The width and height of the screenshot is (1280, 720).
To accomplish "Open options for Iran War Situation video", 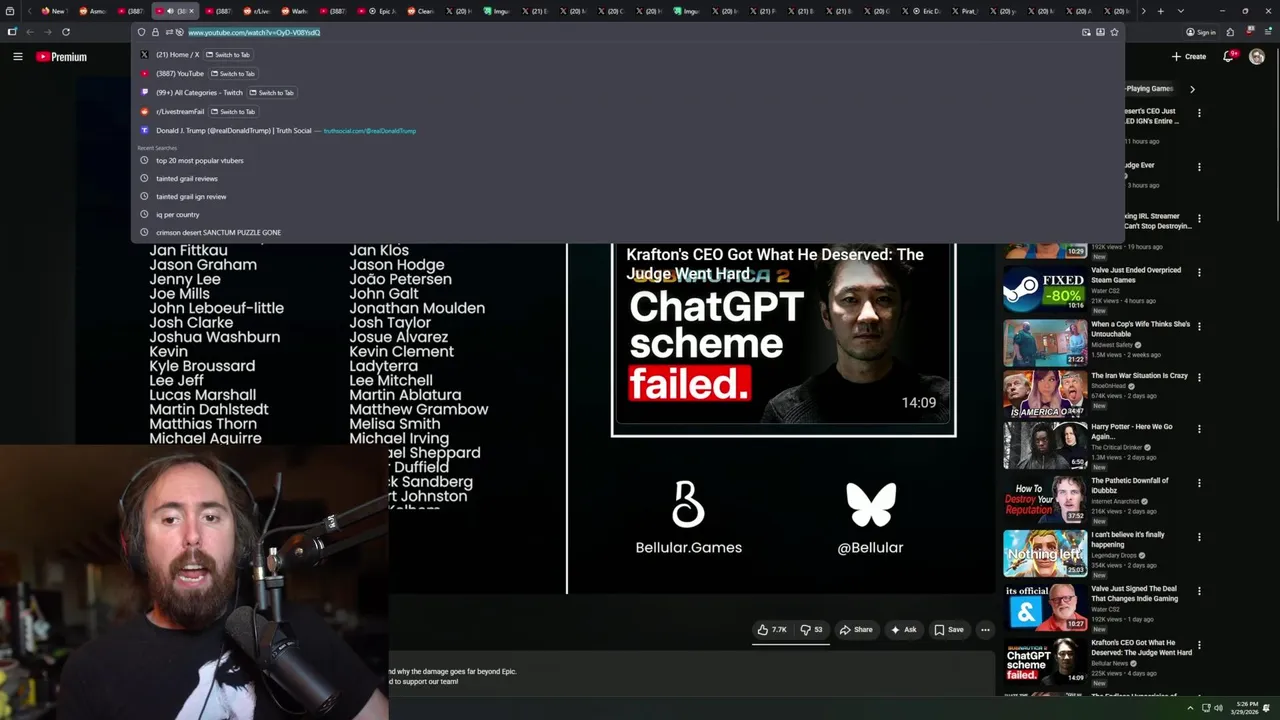I will pyautogui.click(x=1199, y=378).
